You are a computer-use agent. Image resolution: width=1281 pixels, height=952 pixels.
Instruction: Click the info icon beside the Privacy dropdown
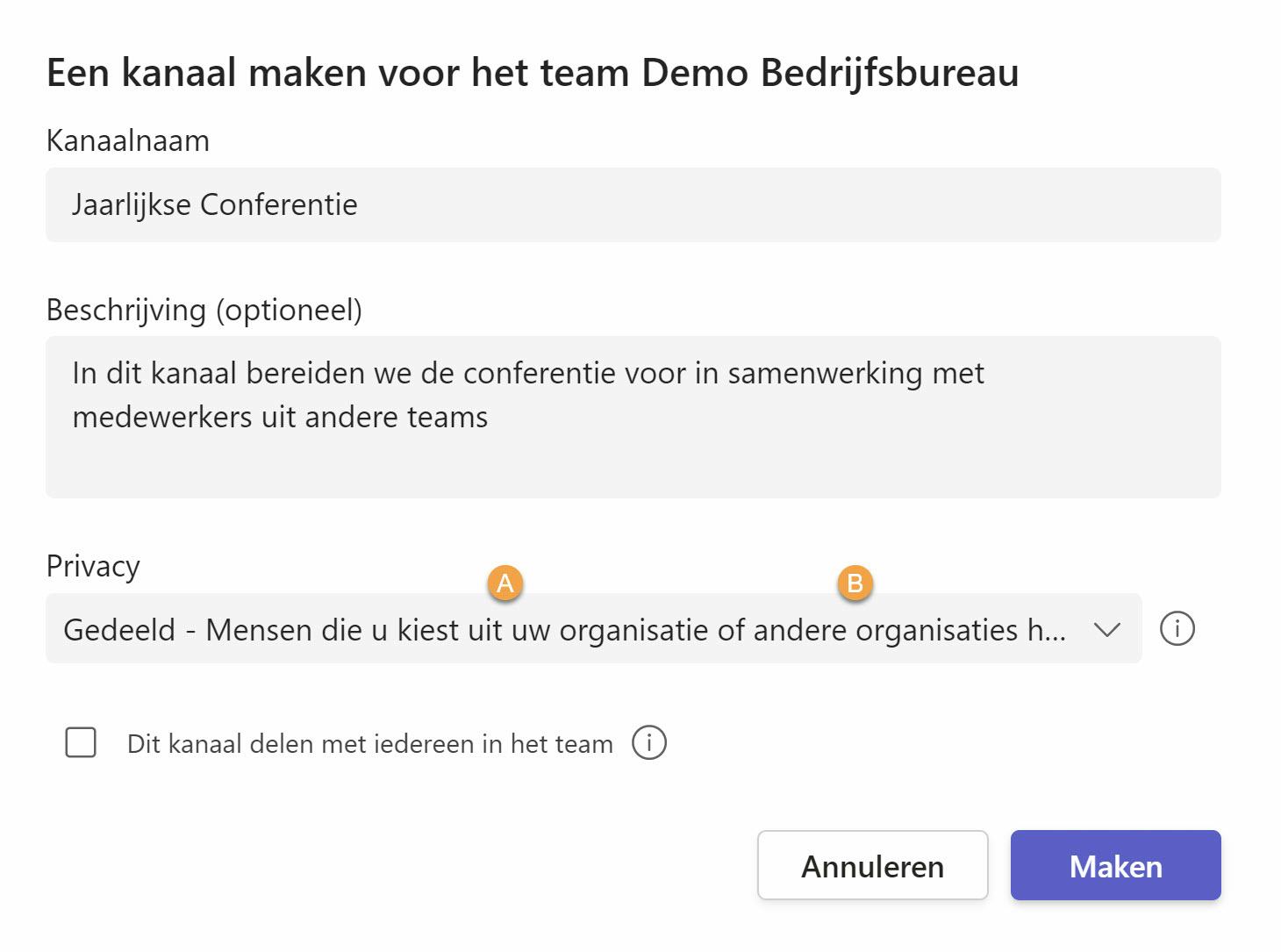[x=1178, y=628]
